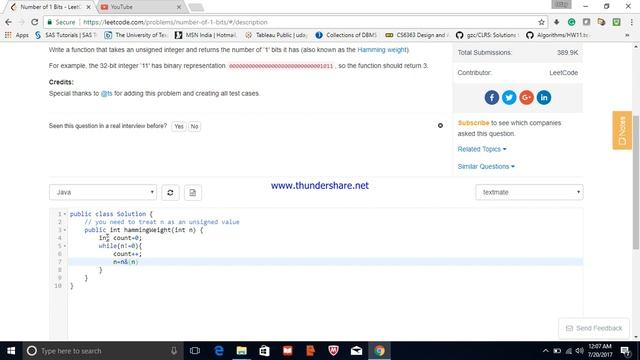Answer No to seen in interview

click(x=194, y=127)
